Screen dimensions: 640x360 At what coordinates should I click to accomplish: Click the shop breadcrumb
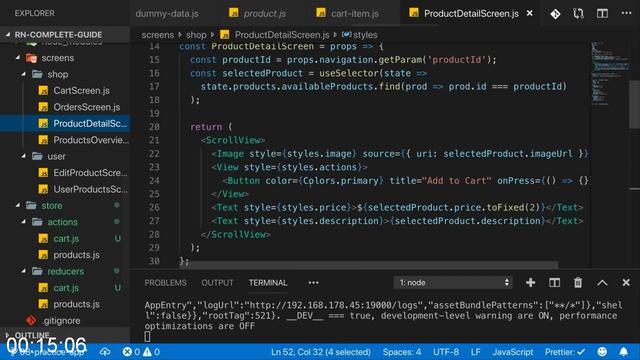click(x=196, y=35)
